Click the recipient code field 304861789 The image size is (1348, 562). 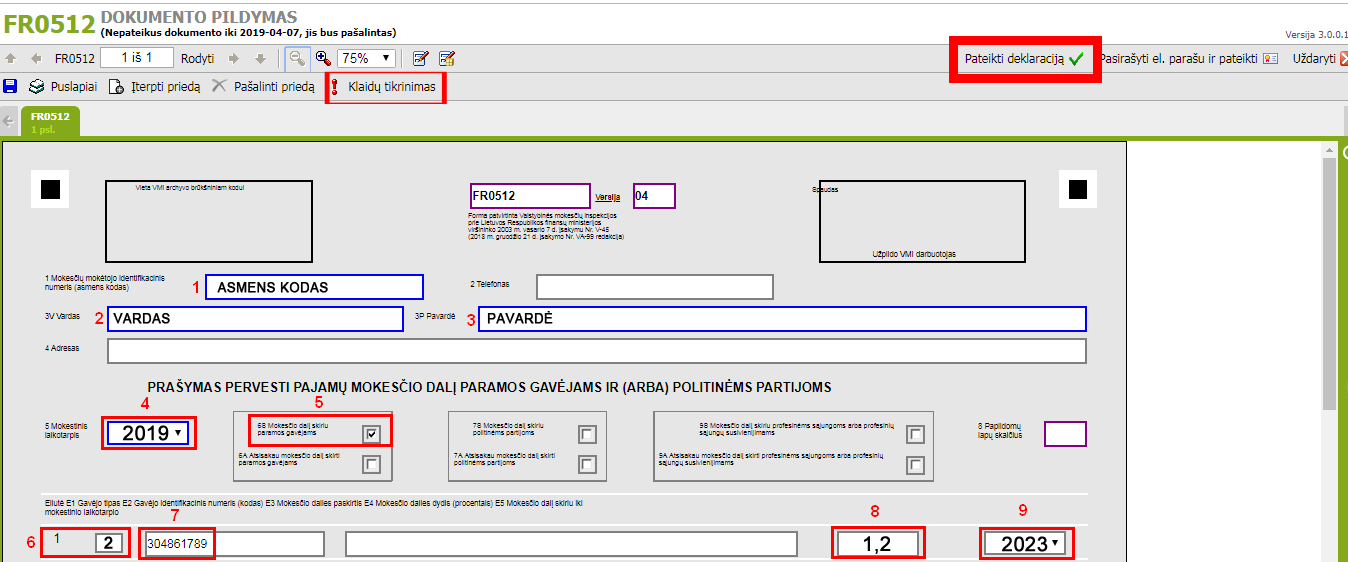(x=234, y=544)
